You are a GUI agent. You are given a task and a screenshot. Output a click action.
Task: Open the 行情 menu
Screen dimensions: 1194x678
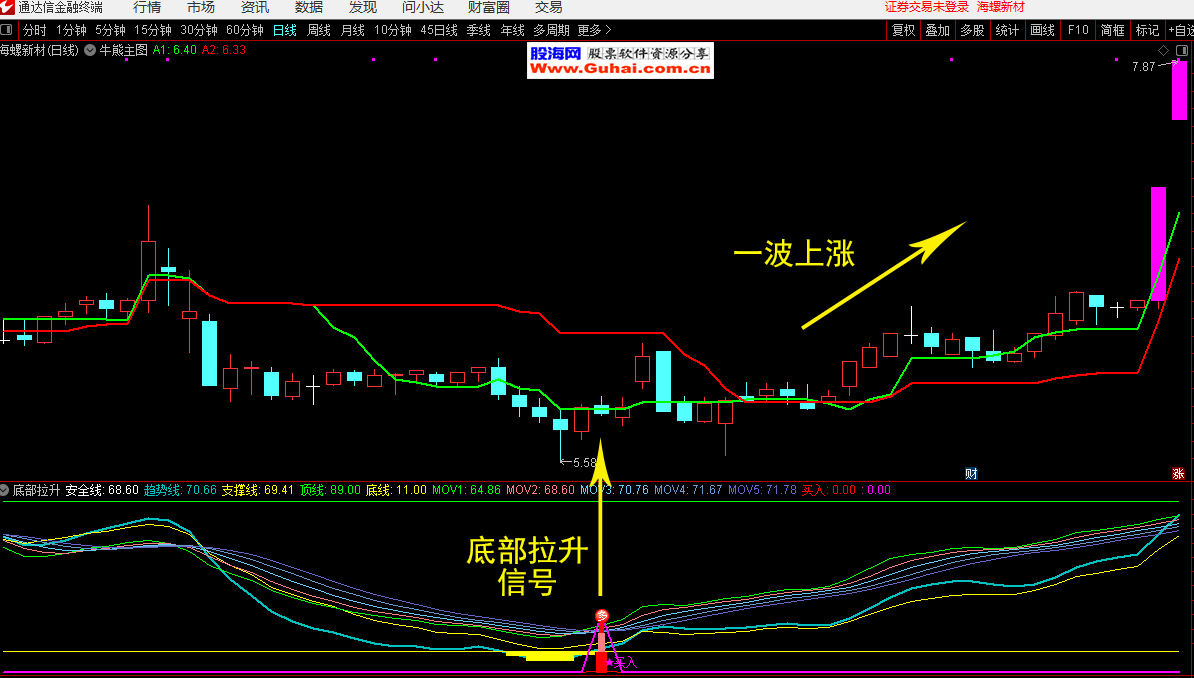[147, 7]
